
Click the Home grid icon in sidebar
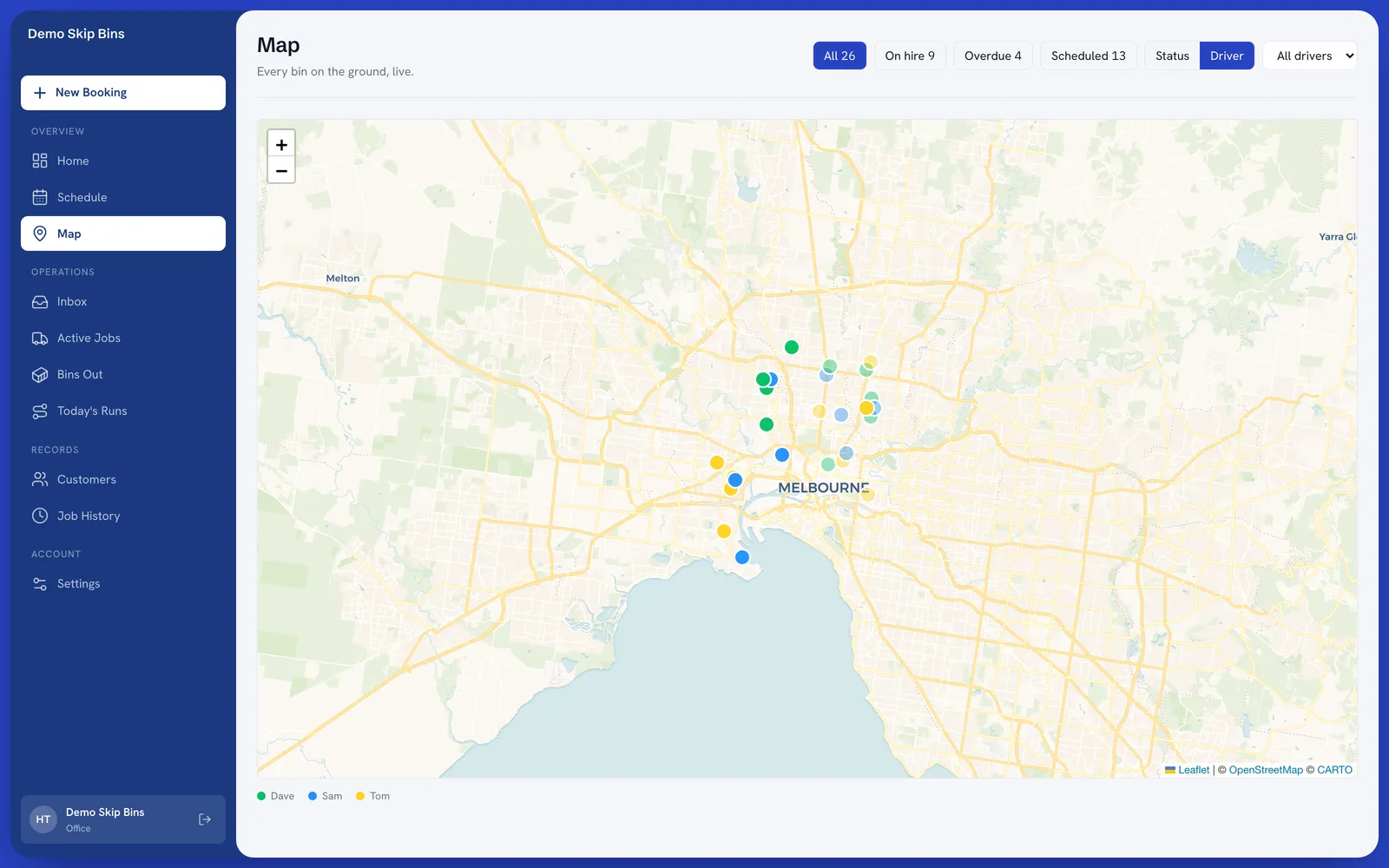click(x=40, y=161)
